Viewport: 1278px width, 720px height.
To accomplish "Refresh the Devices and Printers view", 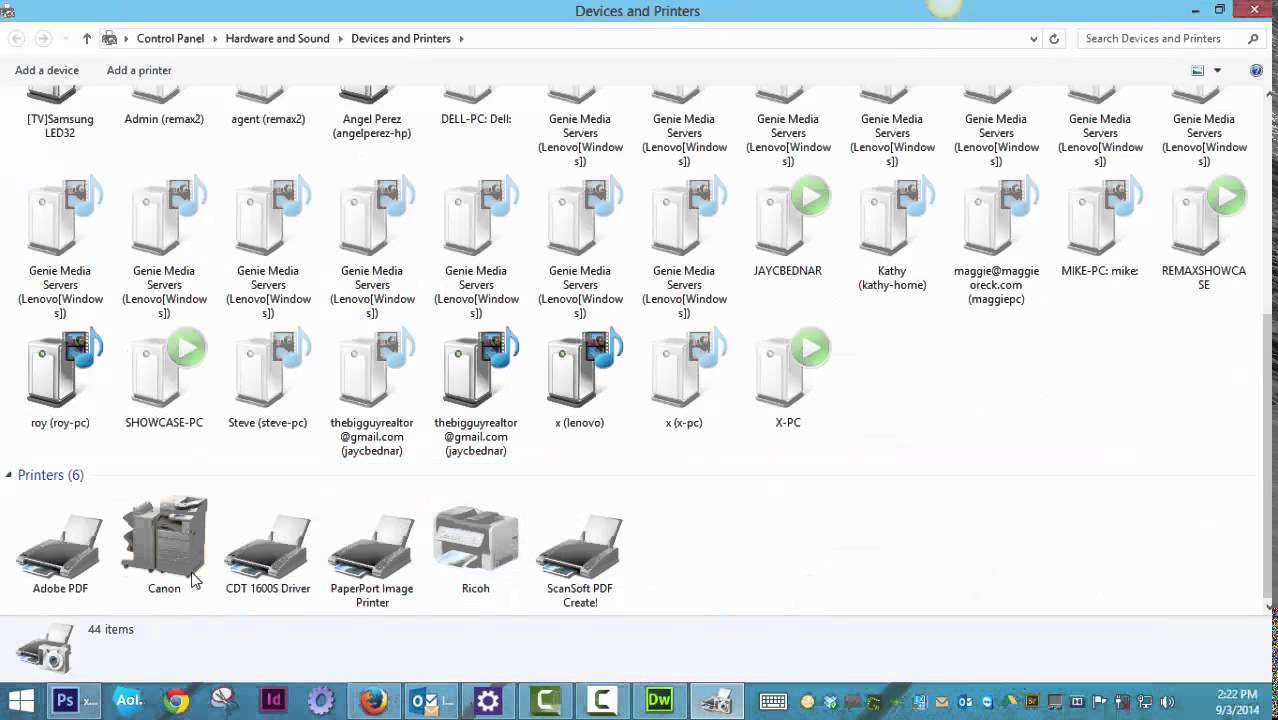I will click(x=1053, y=39).
